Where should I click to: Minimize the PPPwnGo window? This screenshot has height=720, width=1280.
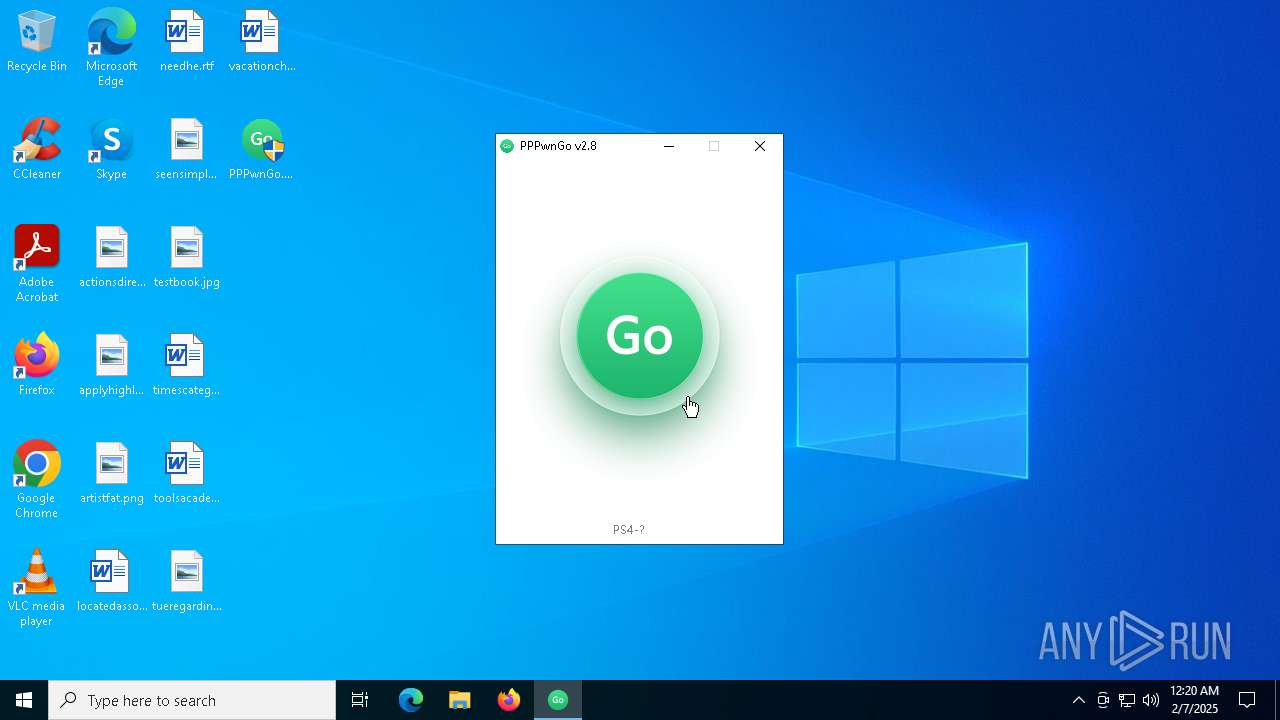tap(669, 146)
